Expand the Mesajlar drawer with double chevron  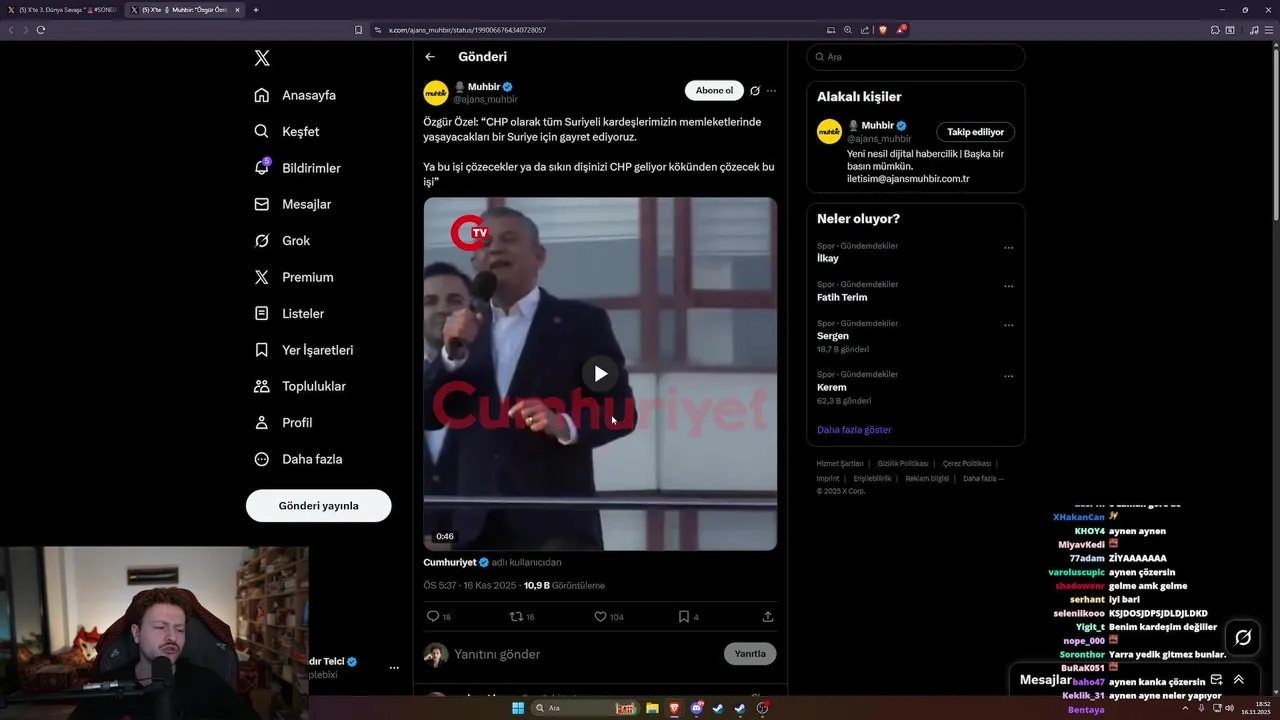1238,679
